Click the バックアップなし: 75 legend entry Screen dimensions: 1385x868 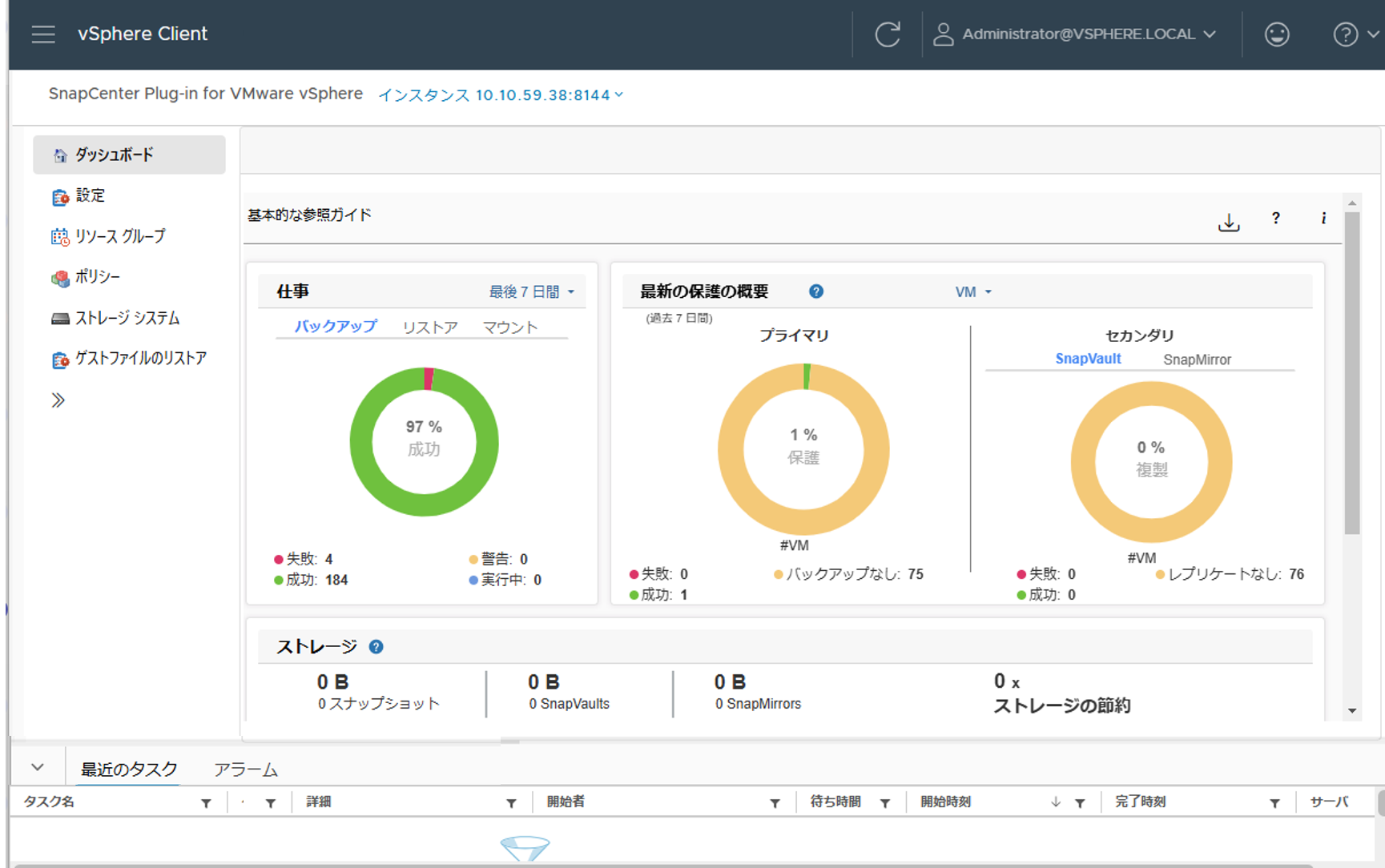848,574
